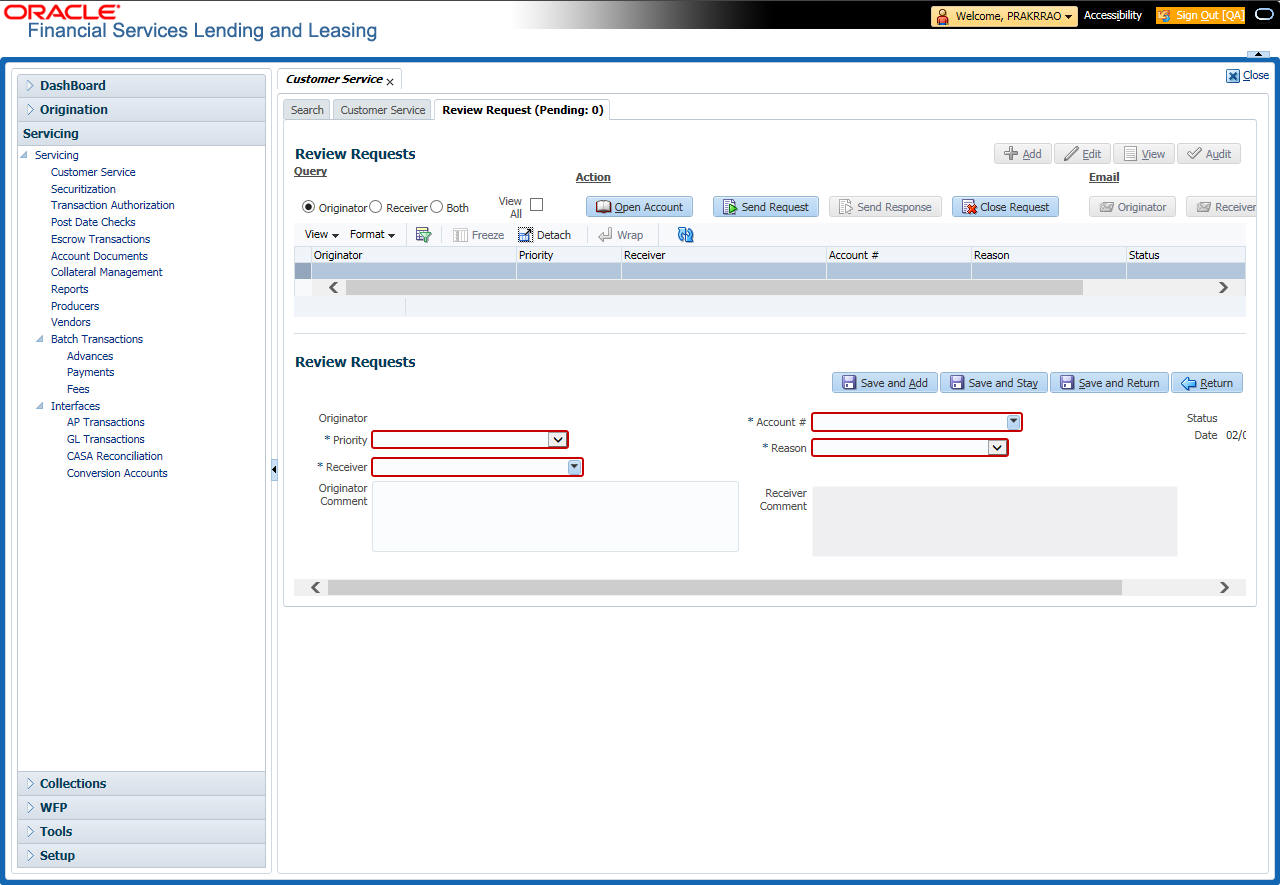Image resolution: width=1280 pixels, height=885 pixels.
Task: Click Save and Return button
Action: [1109, 383]
